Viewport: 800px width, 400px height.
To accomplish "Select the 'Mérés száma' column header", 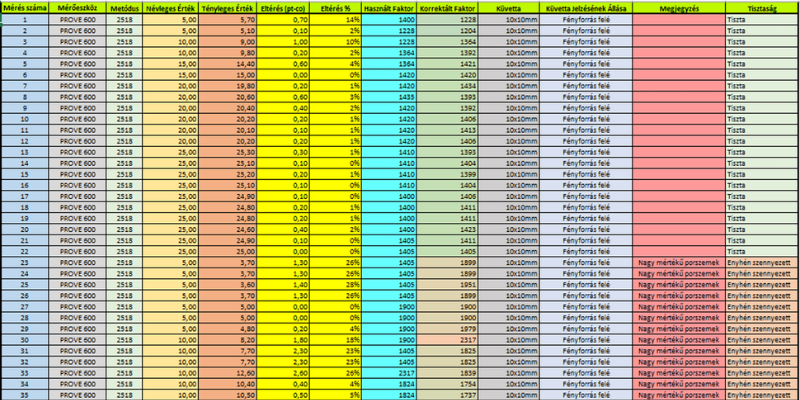I will tap(22, 7).
